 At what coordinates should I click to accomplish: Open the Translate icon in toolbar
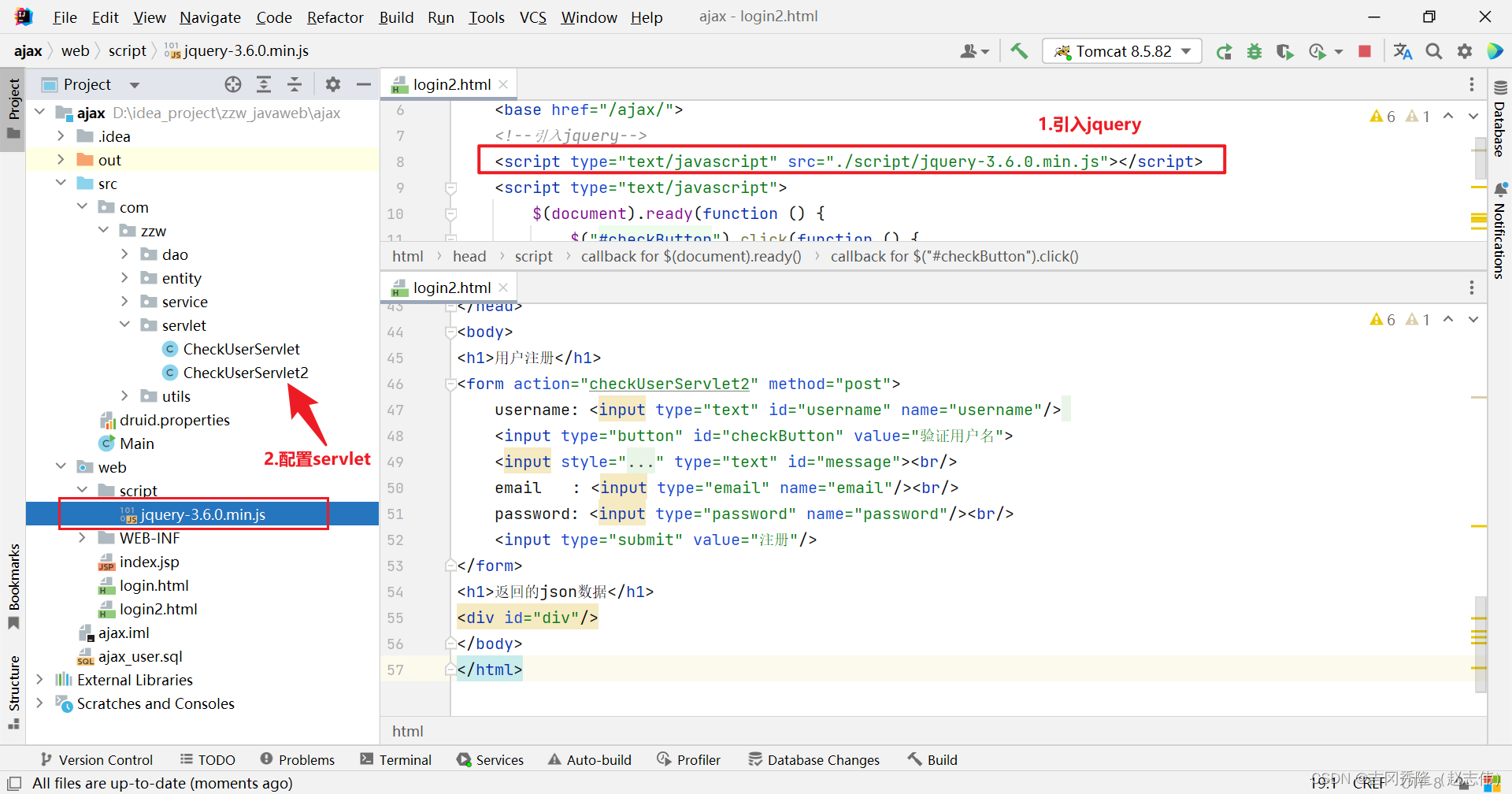click(1403, 51)
